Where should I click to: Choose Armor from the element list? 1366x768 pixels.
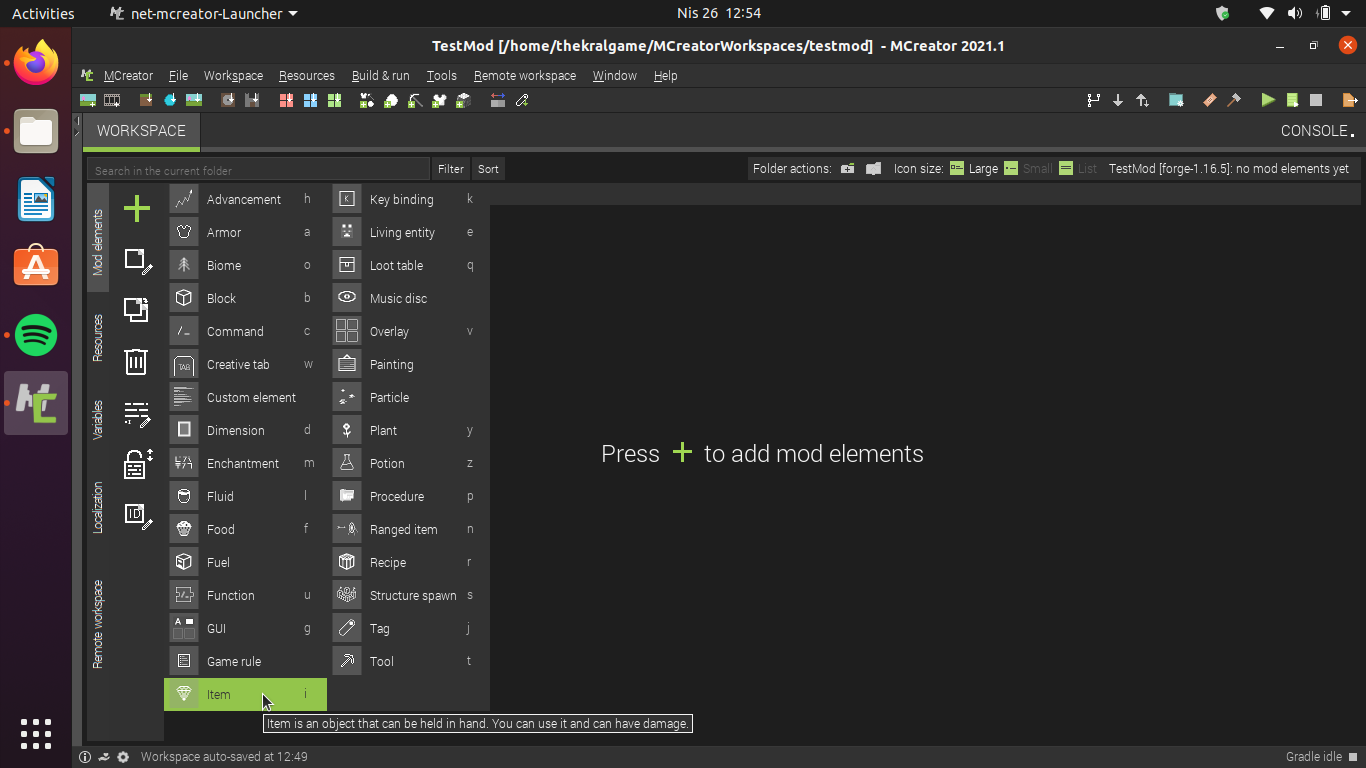(x=245, y=232)
